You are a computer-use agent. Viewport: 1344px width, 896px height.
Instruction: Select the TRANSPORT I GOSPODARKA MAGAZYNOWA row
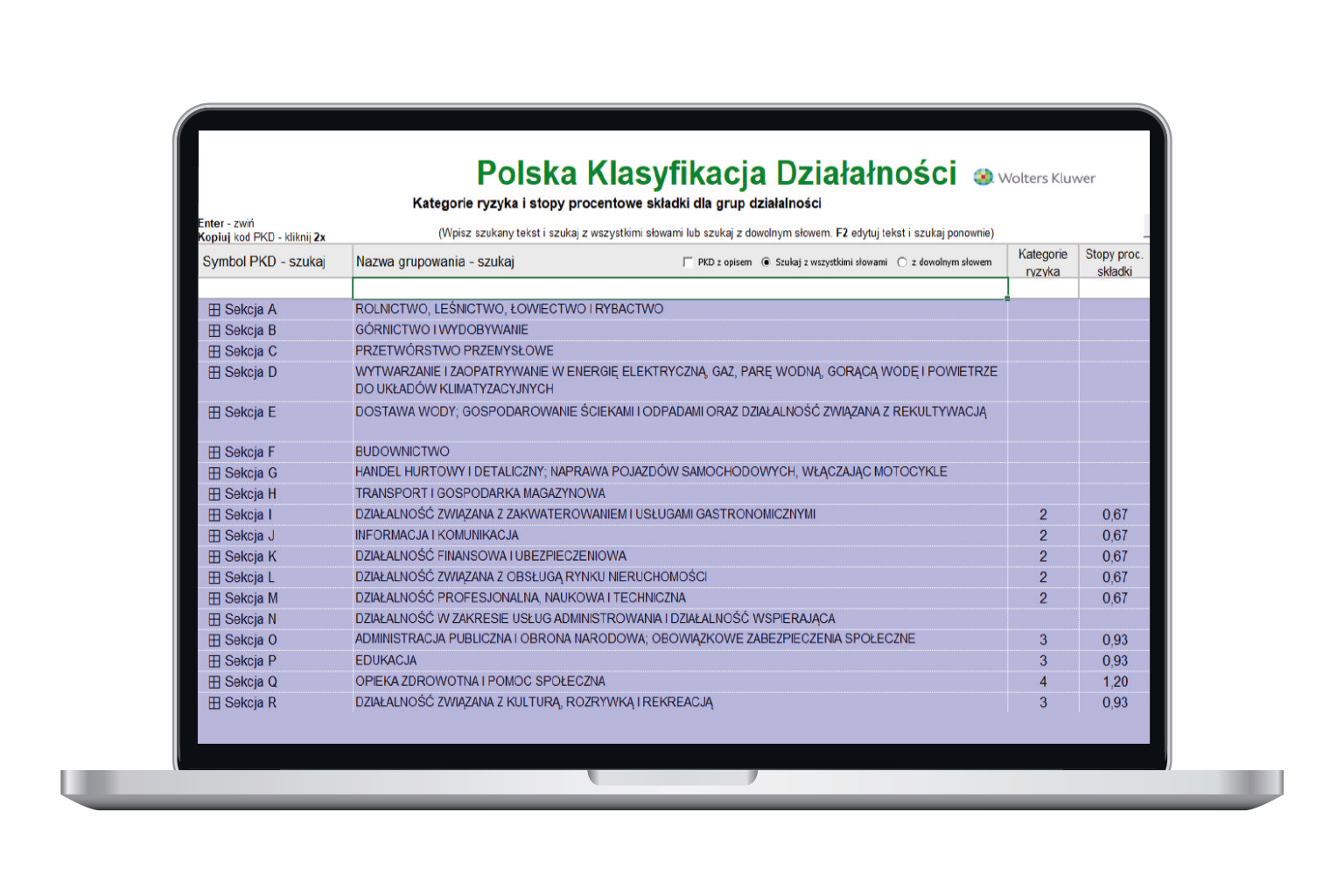pos(479,493)
